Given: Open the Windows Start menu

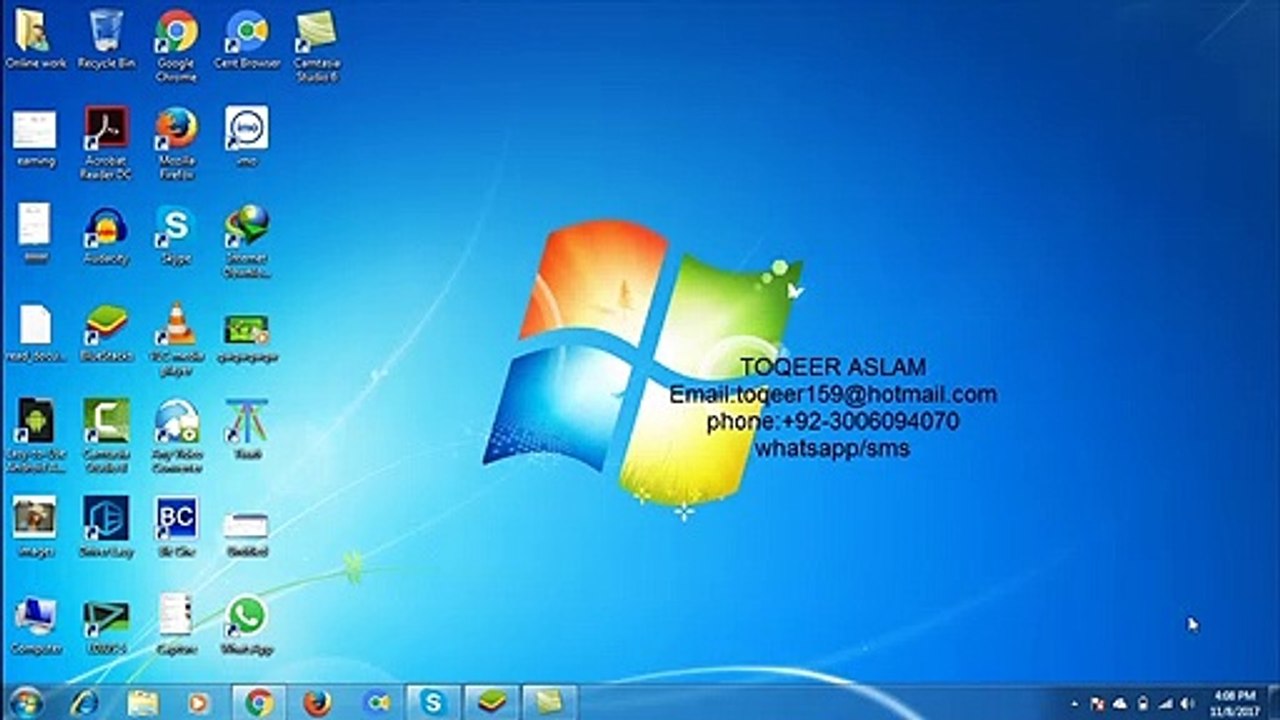Looking at the screenshot, I should pos(24,703).
